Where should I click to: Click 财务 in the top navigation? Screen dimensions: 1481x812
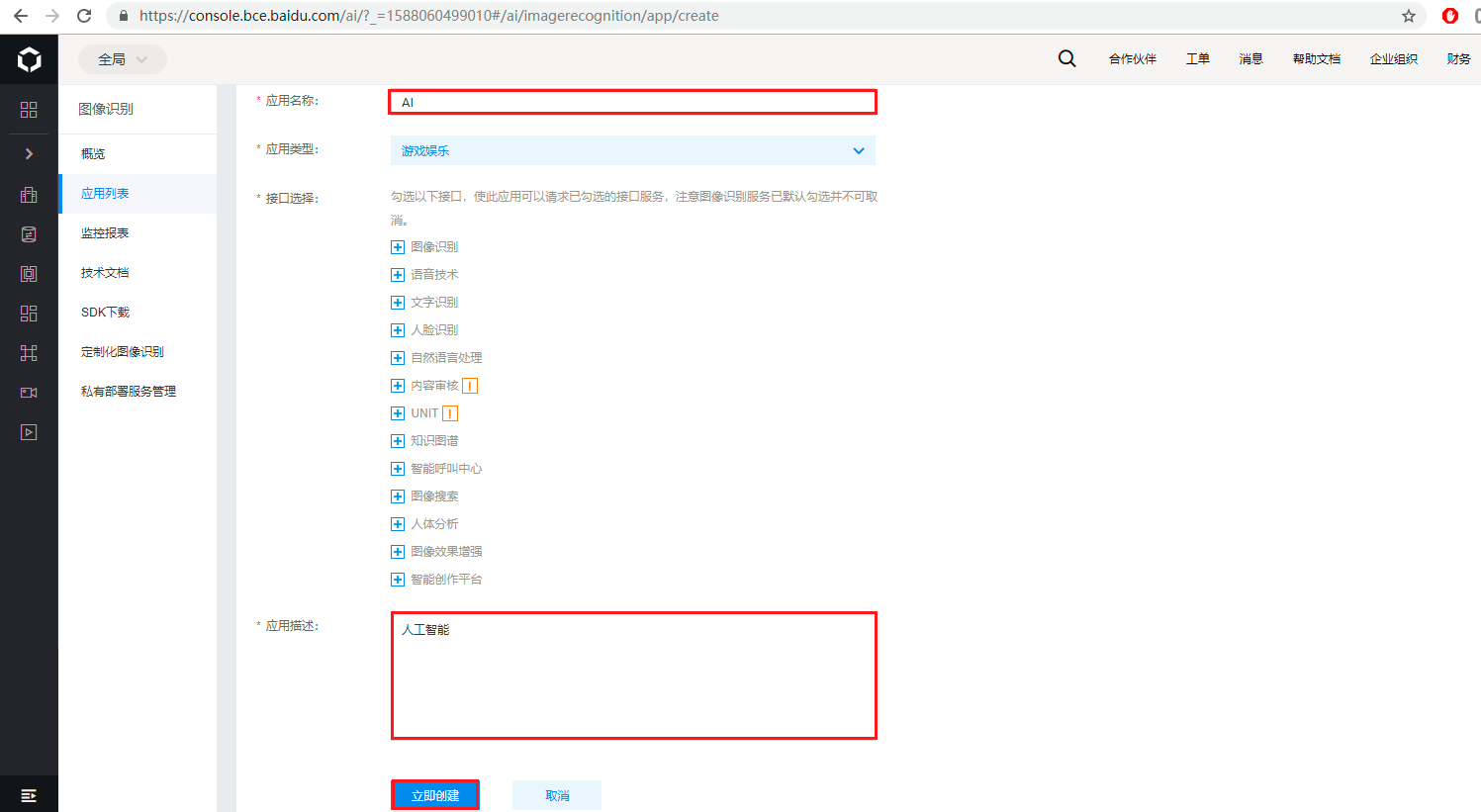click(x=1458, y=59)
